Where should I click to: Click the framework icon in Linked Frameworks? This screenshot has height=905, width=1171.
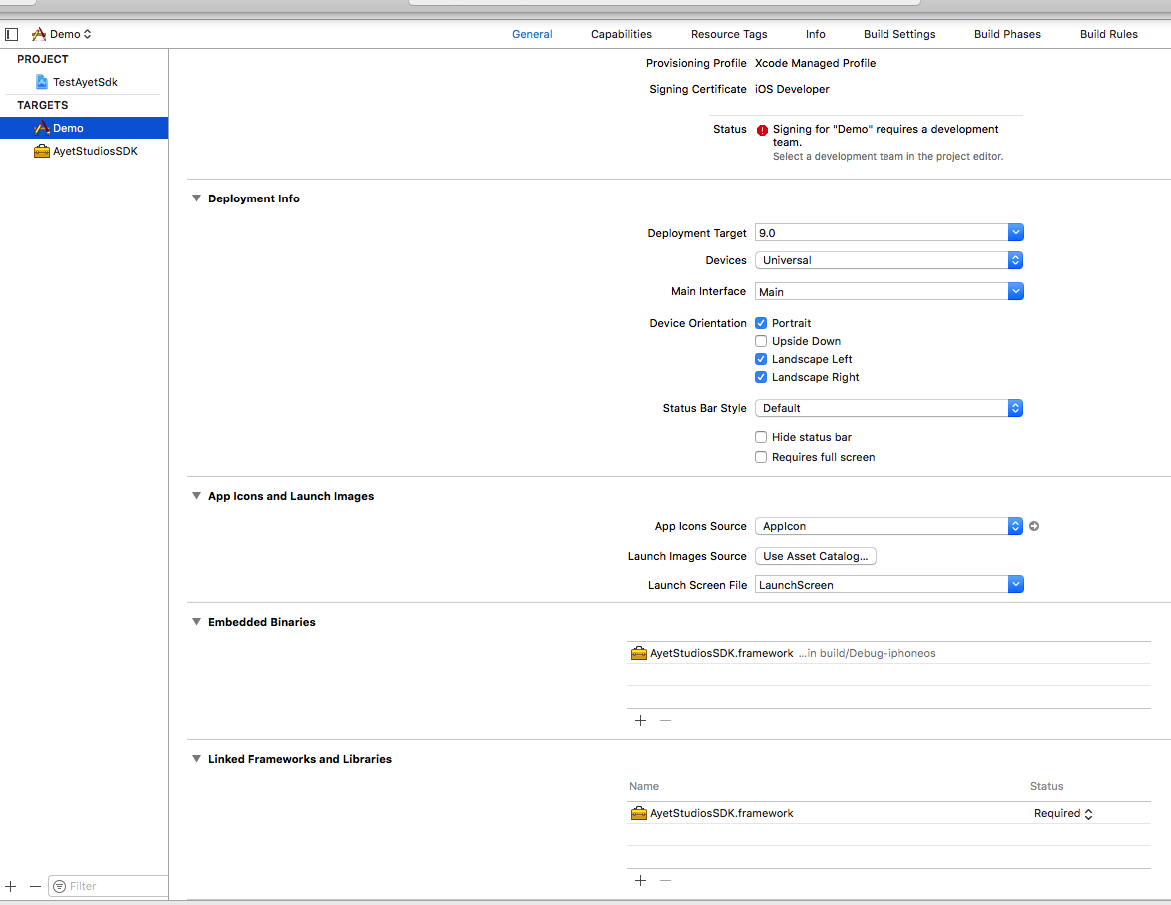tap(639, 813)
